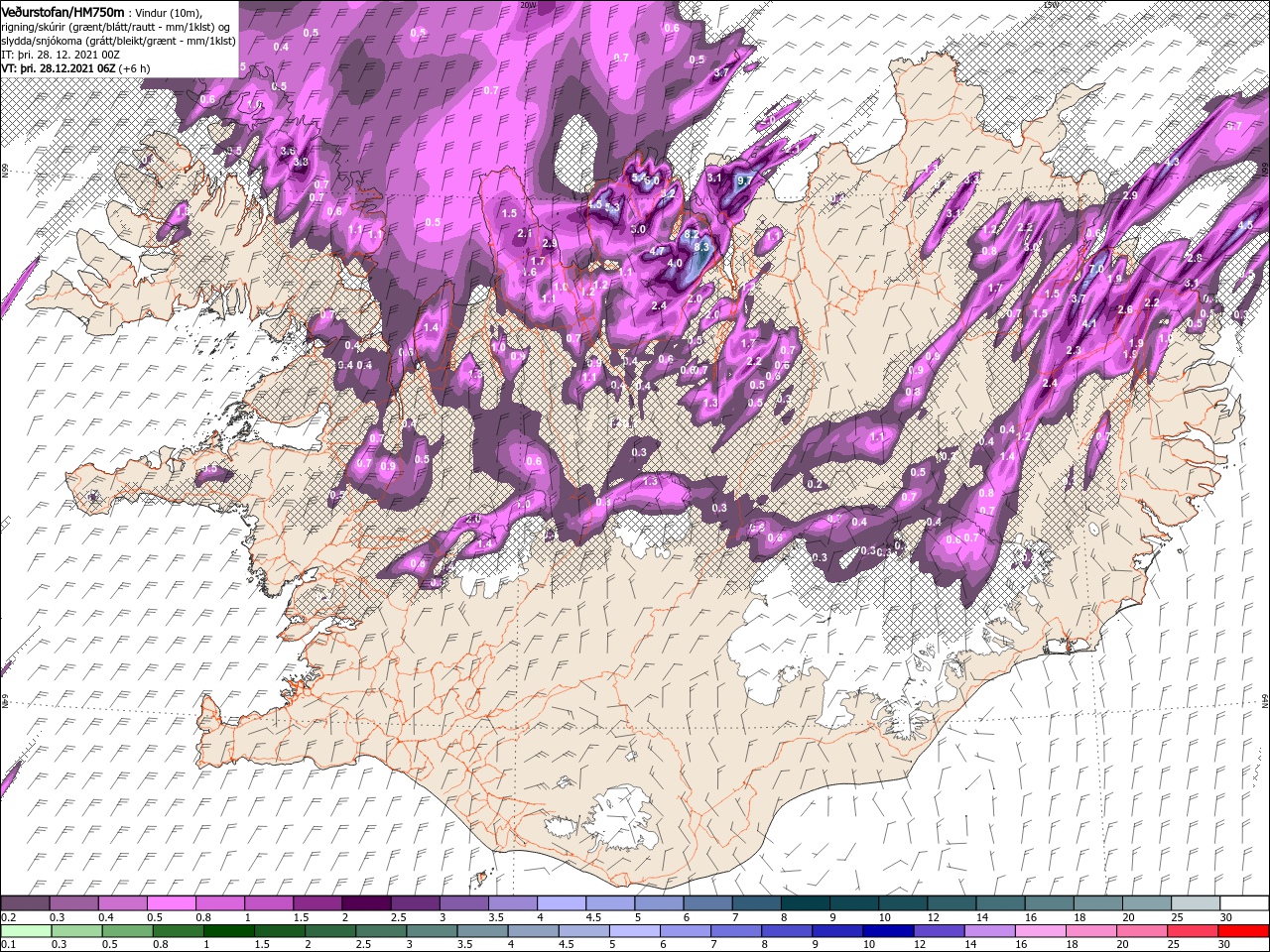Screen dimensions: 1270x952
Task: Click the 3.7 precipitation value near the top
Action: (721, 71)
